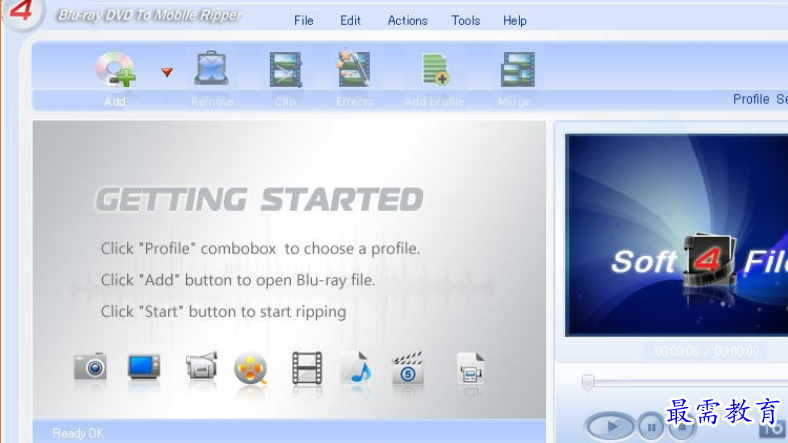Click the Merge toolbar icon

(517, 69)
